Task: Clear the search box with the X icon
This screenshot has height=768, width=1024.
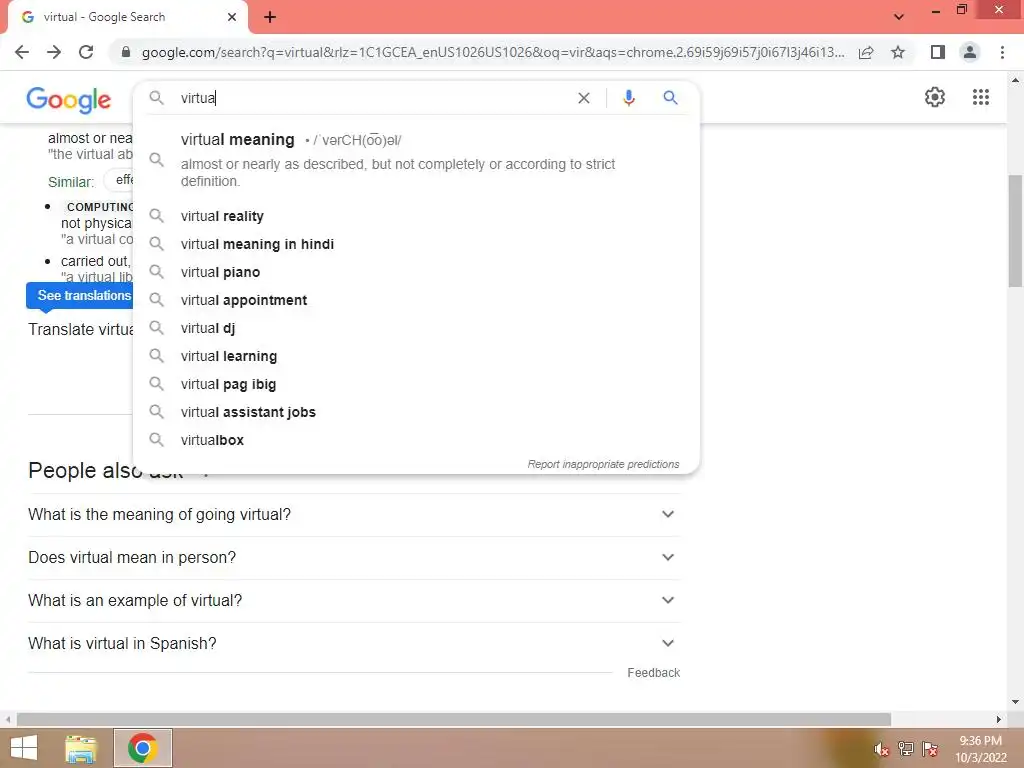Action: coord(584,98)
